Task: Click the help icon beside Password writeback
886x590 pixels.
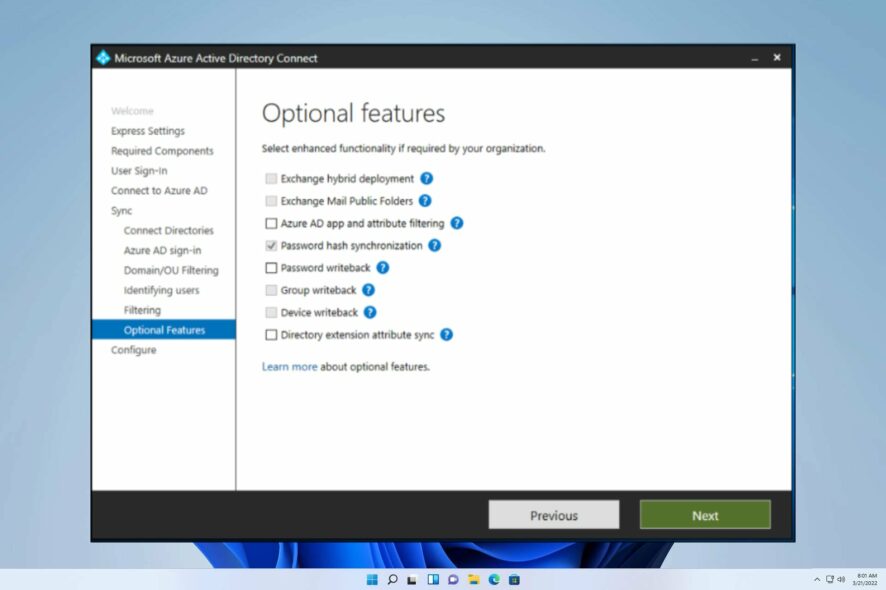Action: point(383,268)
